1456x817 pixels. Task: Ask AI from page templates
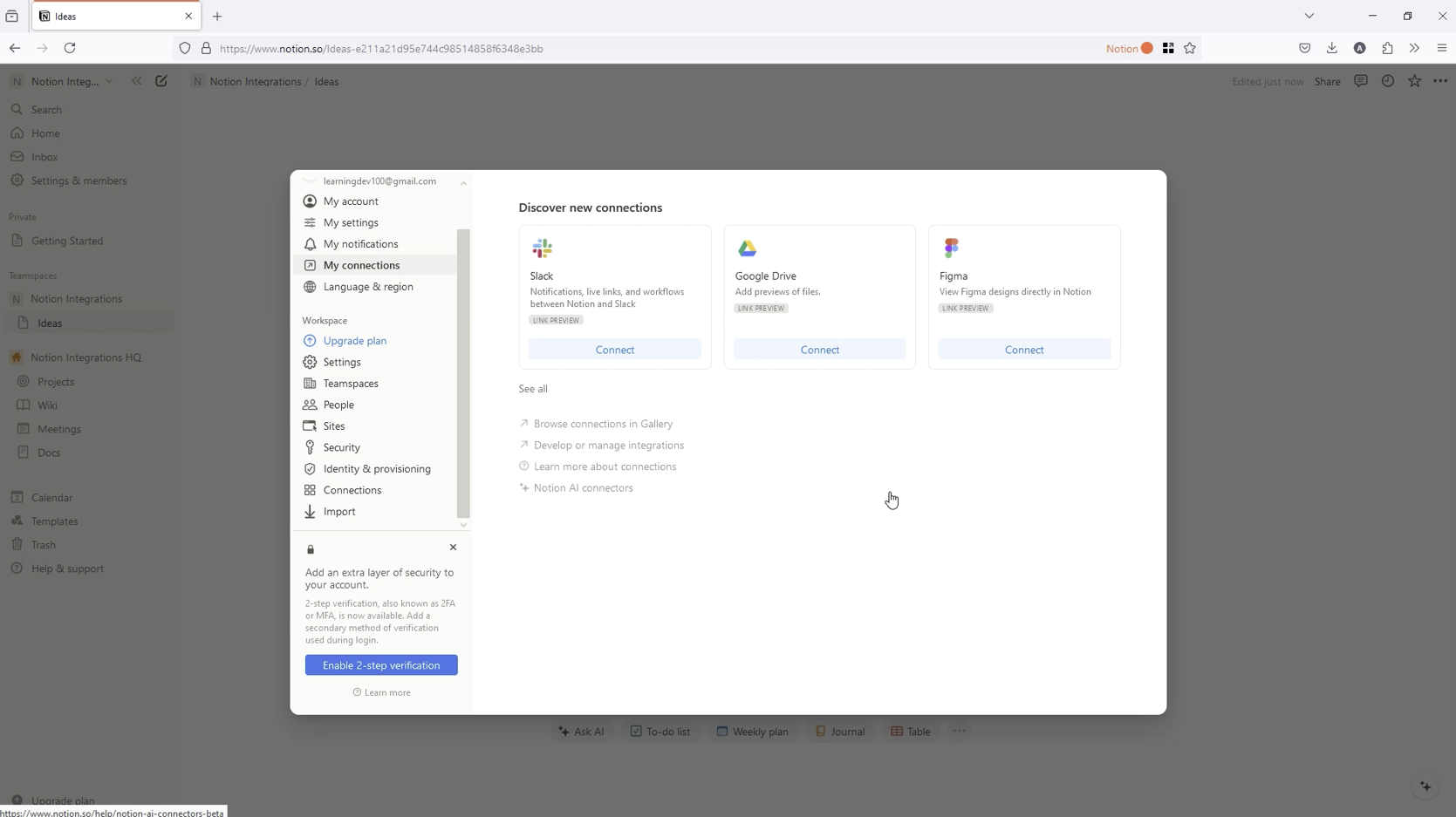point(582,732)
